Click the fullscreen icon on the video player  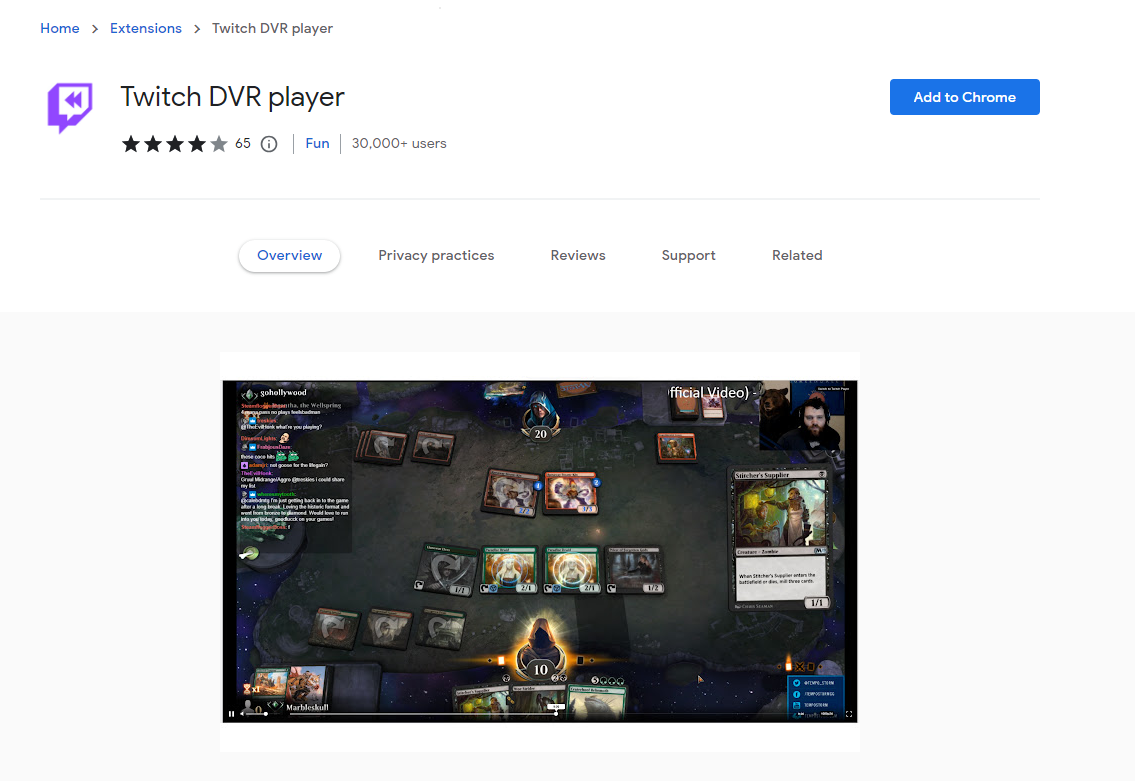[849, 714]
